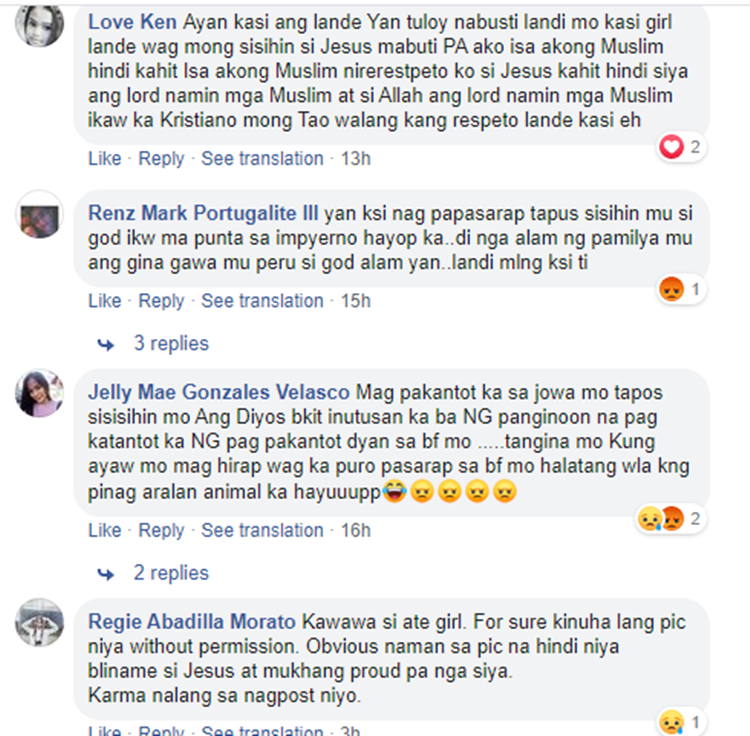This screenshot has width=750, height=736.
Task: Open Regie Abadilla Morato's profile picture
Action: pyautogui.click(x=39, y=622)
